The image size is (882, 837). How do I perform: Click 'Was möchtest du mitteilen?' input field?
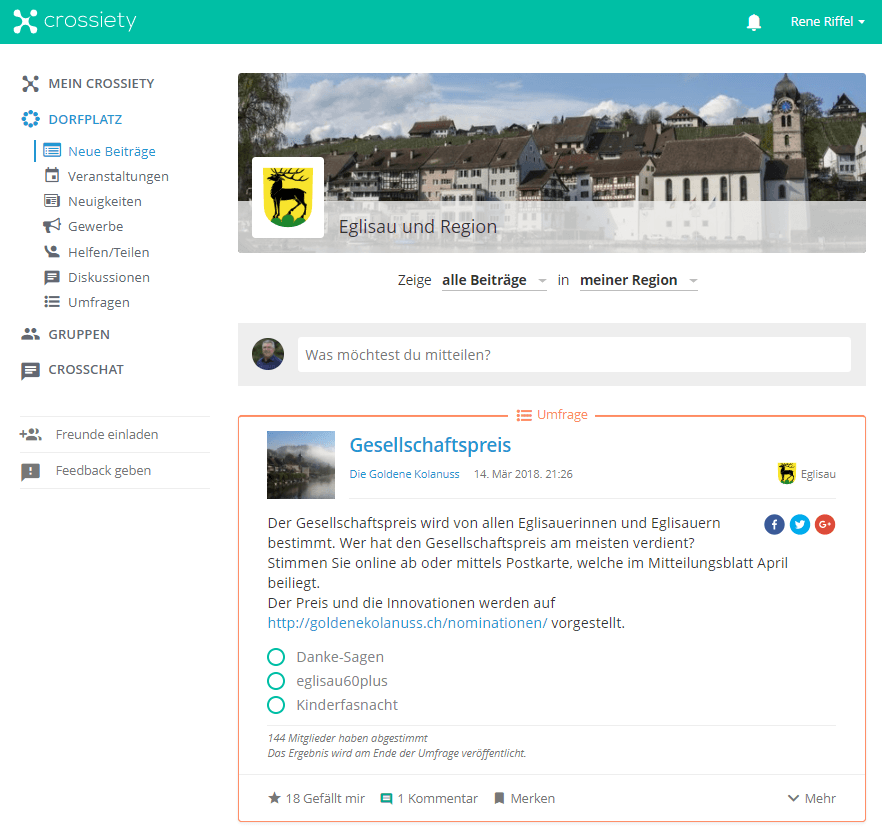pos(574,354)
